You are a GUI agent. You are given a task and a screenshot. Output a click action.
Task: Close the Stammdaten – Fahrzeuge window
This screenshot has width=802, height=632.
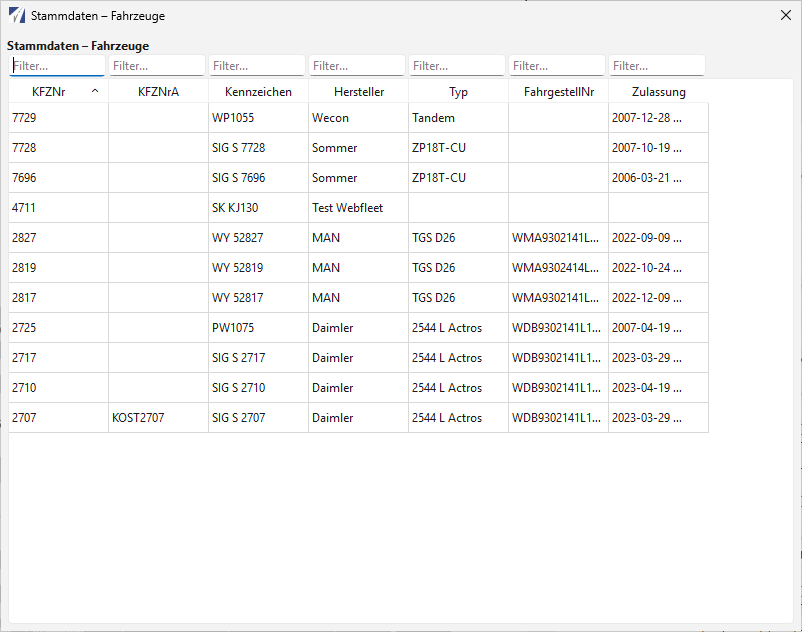786,15
